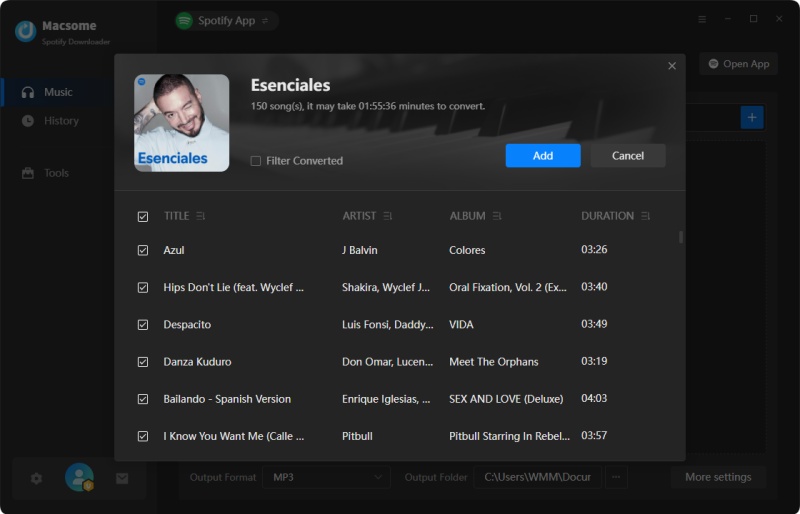Open settings via the gear icon

[36, 478]
